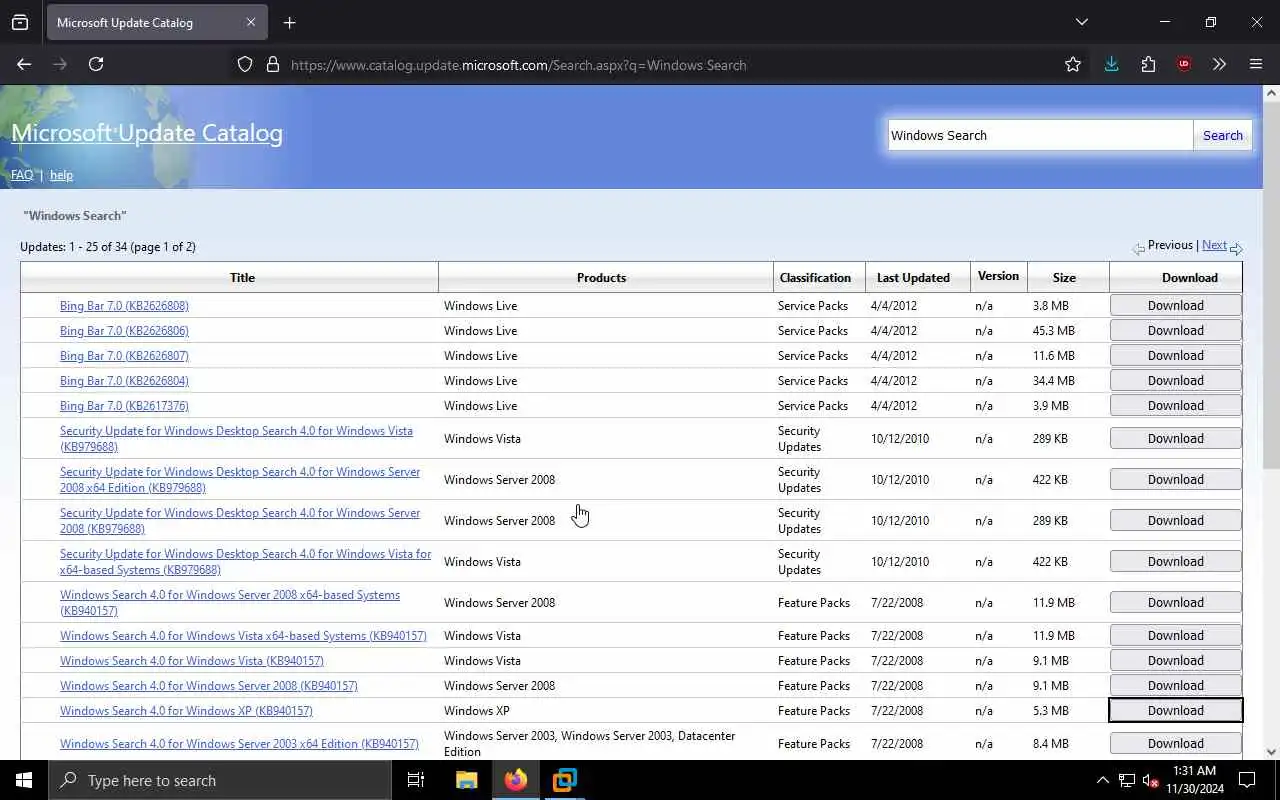Click the browser address bar URL
The height and width of the screenshot is (800, 1280).
tap(518, 65)
